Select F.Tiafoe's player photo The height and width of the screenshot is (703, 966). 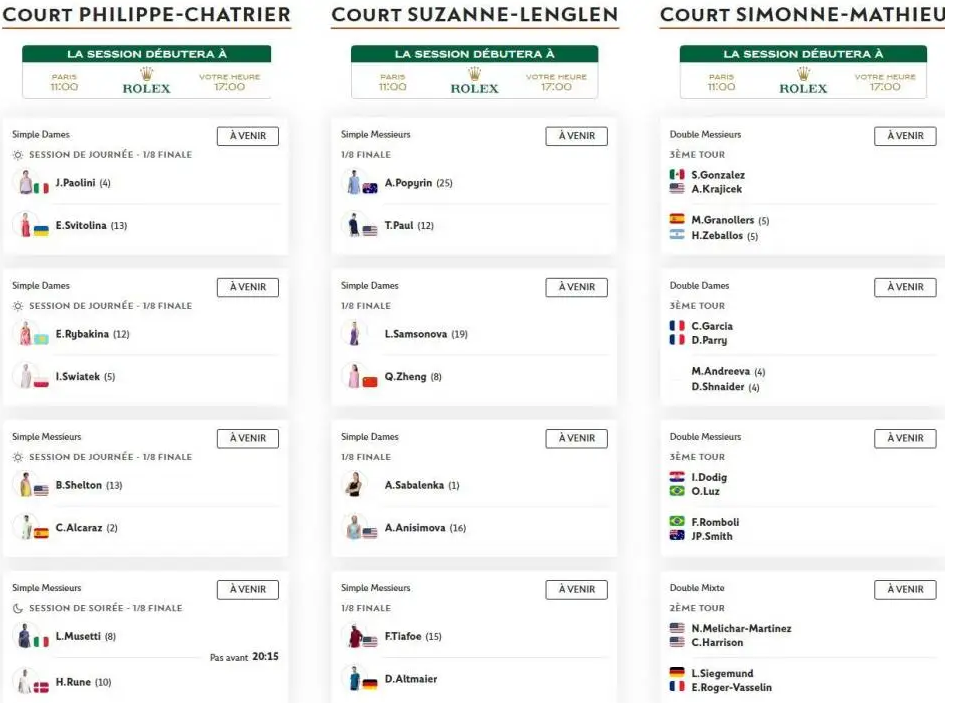[355, 636]
